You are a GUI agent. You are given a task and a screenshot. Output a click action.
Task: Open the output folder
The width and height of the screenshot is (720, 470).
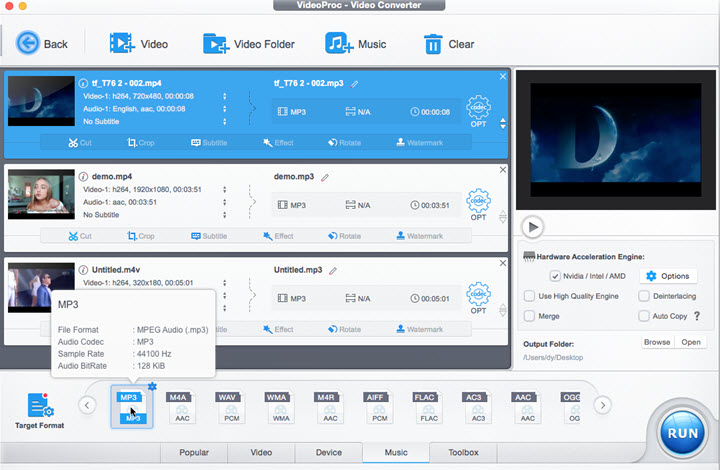coord(691,342)
